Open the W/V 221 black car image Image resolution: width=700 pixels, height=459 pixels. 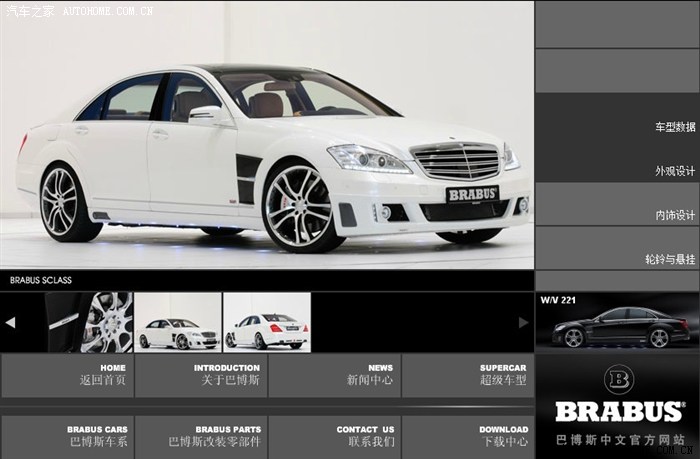coord(617,321)
